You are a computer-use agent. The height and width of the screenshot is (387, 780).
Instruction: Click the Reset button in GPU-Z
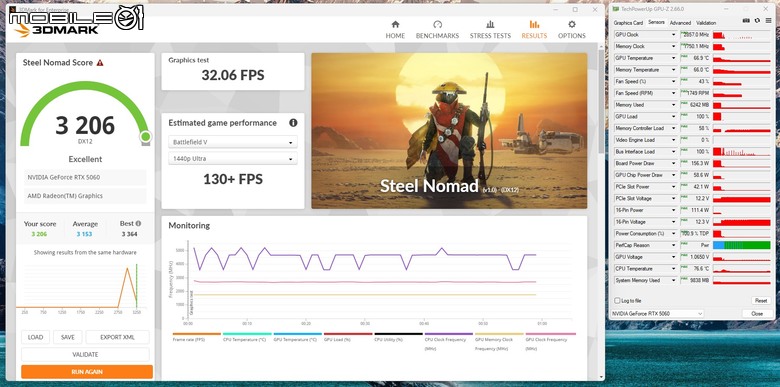(x=761, y=300)
